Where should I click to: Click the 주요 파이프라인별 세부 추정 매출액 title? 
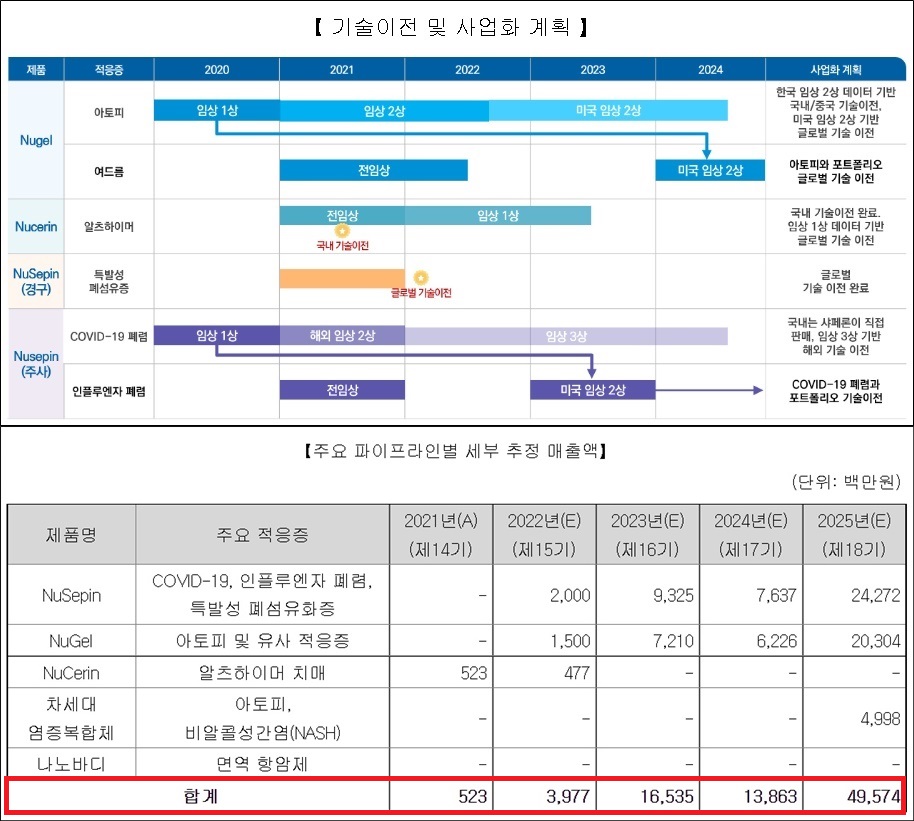455,450
